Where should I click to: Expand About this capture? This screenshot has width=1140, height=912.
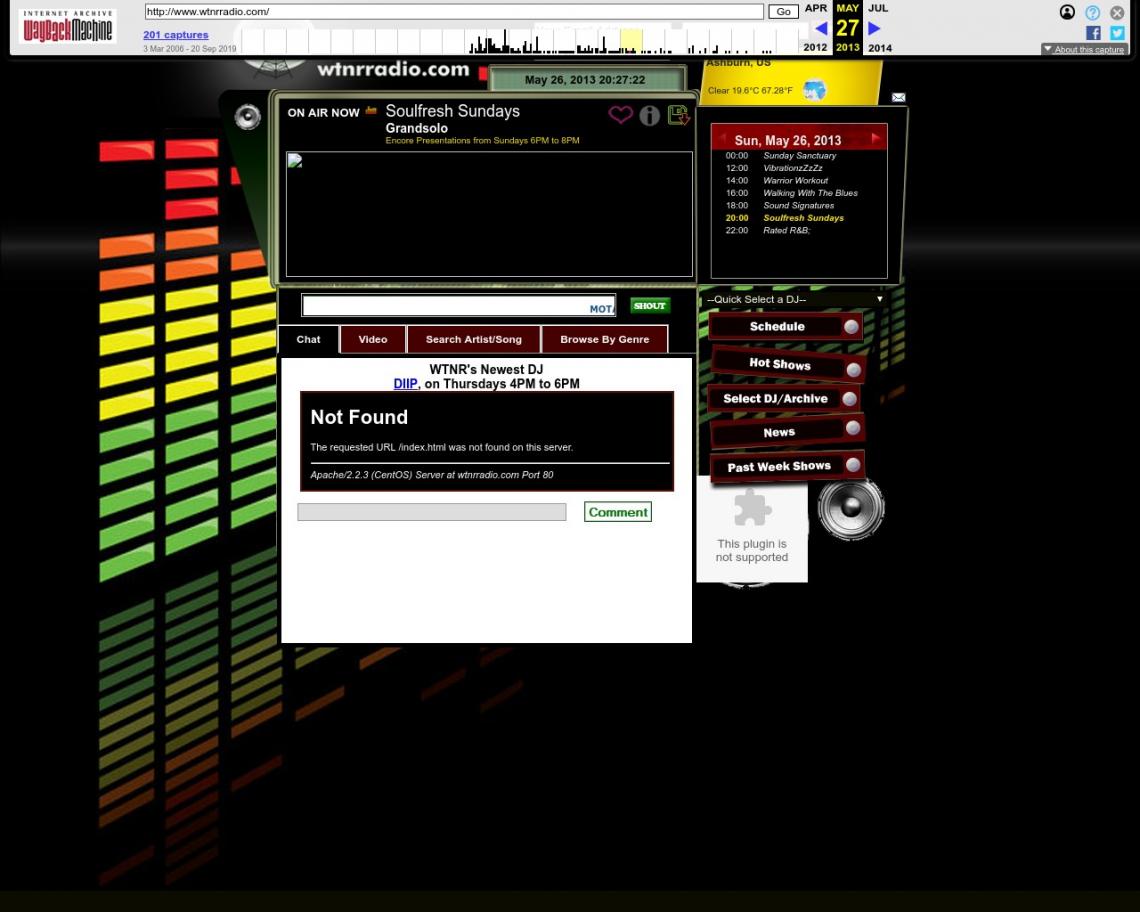tap(1084, 49)
